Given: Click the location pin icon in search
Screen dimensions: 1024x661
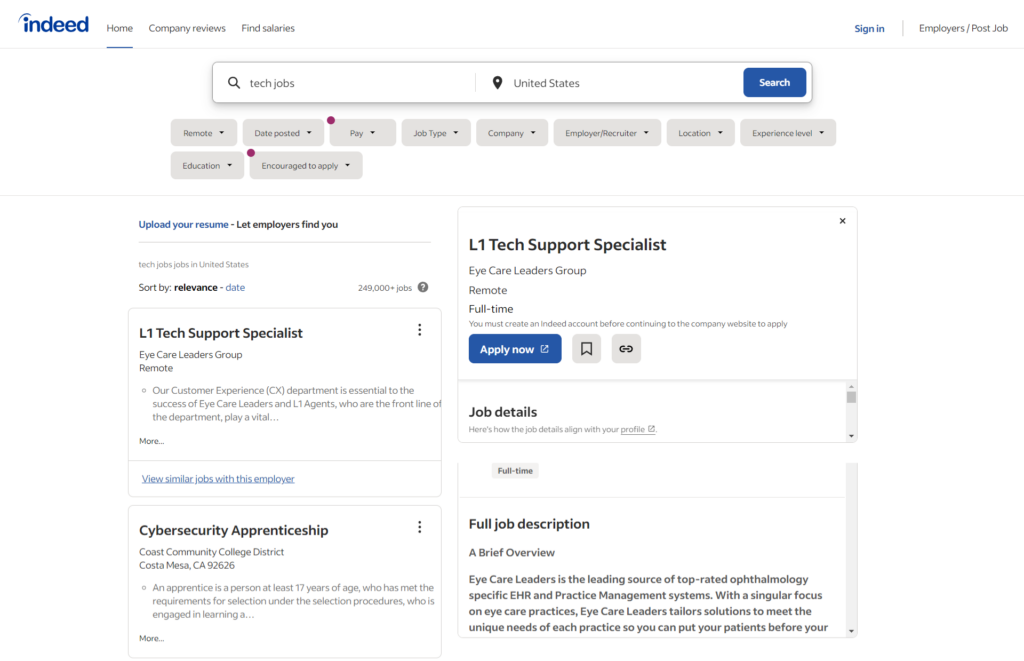Looking at the screenshot, I should click(498, 83).
